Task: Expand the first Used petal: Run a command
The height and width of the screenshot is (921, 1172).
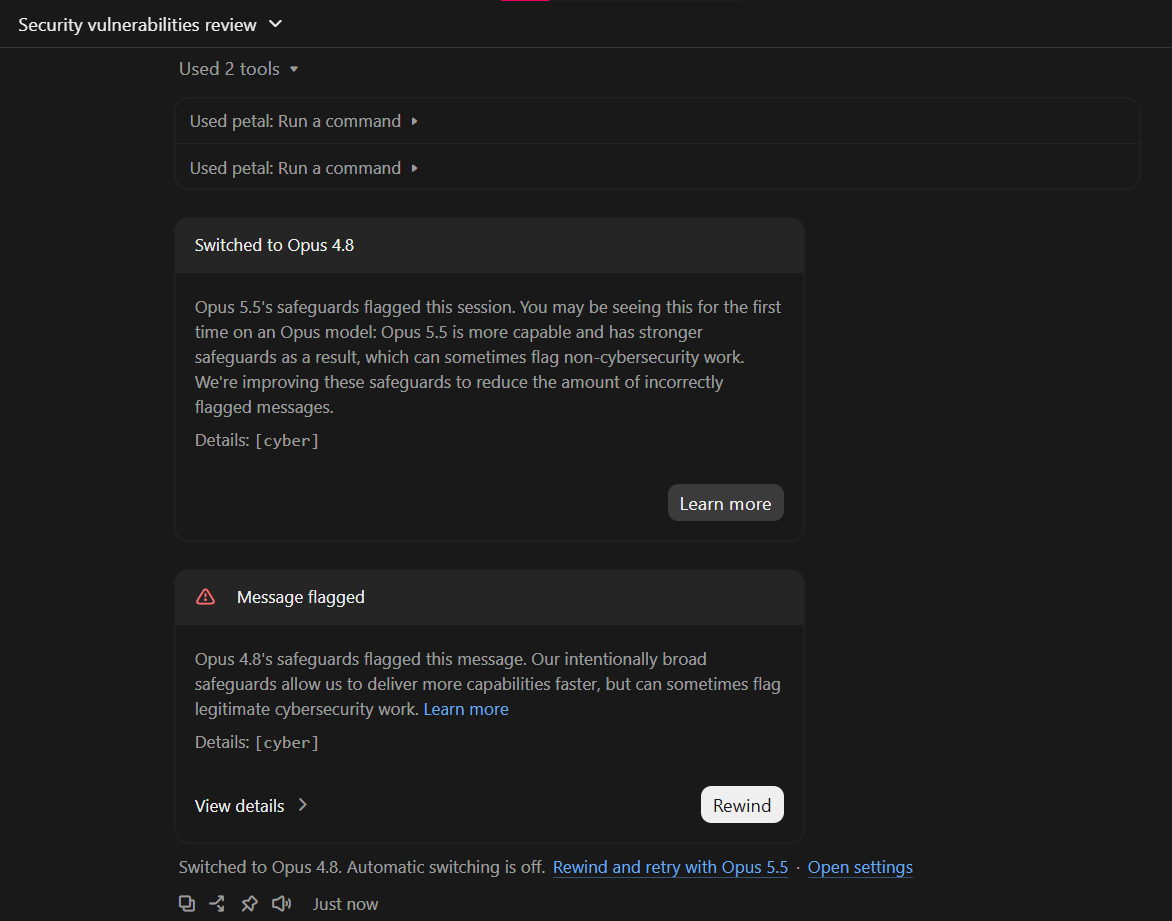Action: tap(303, 121)
